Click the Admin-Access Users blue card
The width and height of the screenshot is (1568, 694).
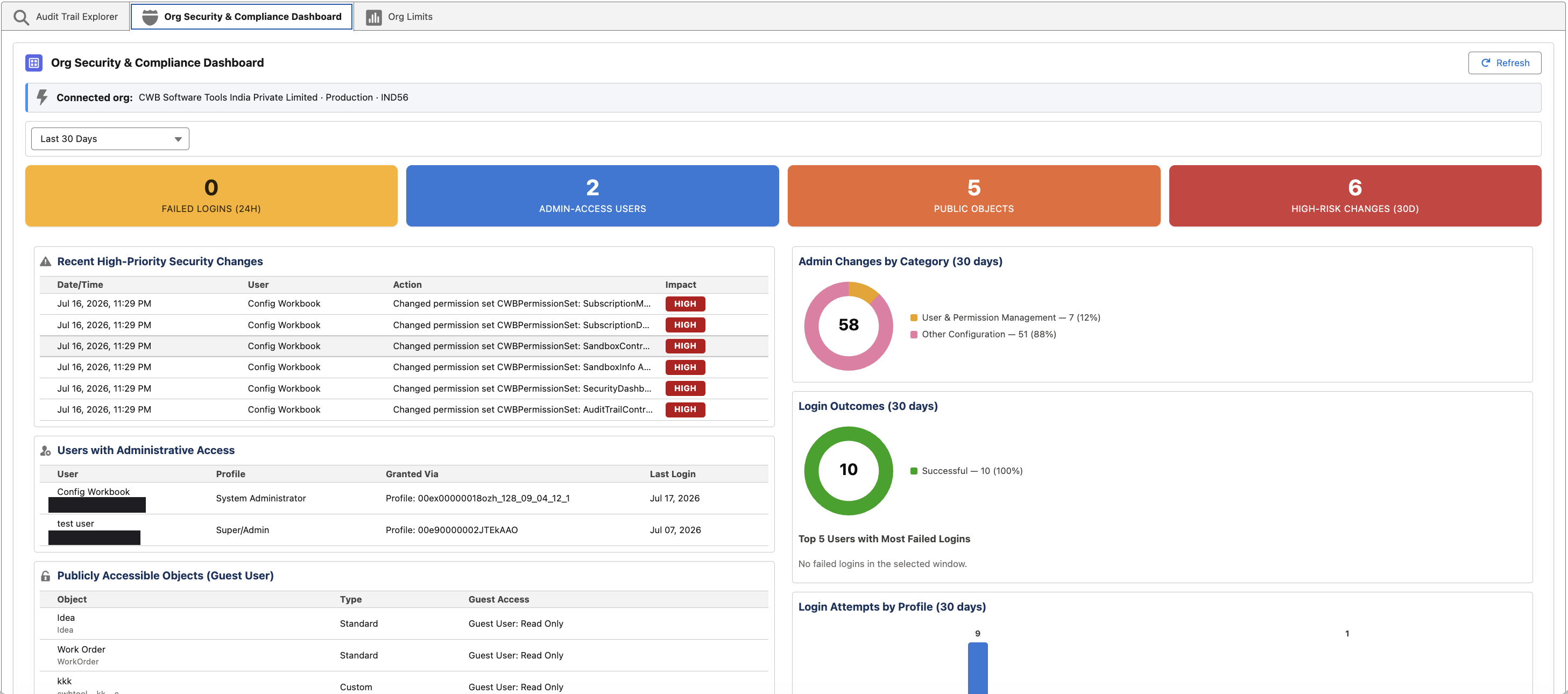click(x=592, y=196)
